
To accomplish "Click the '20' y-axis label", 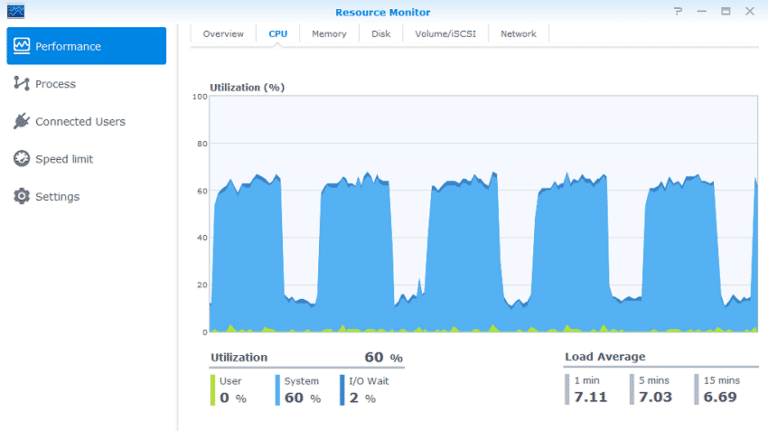I will [x=202, y=285].
